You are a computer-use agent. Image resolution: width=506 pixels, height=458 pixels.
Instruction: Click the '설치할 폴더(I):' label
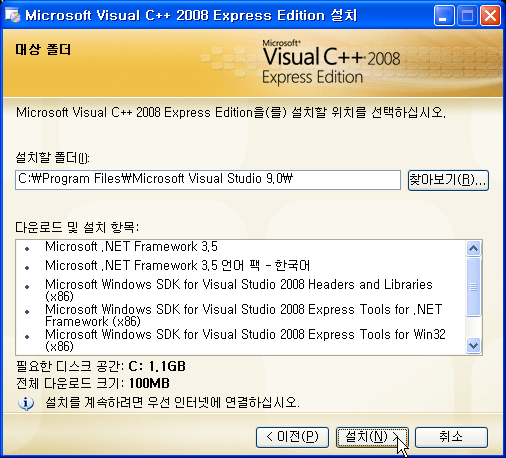coord(52,158)
